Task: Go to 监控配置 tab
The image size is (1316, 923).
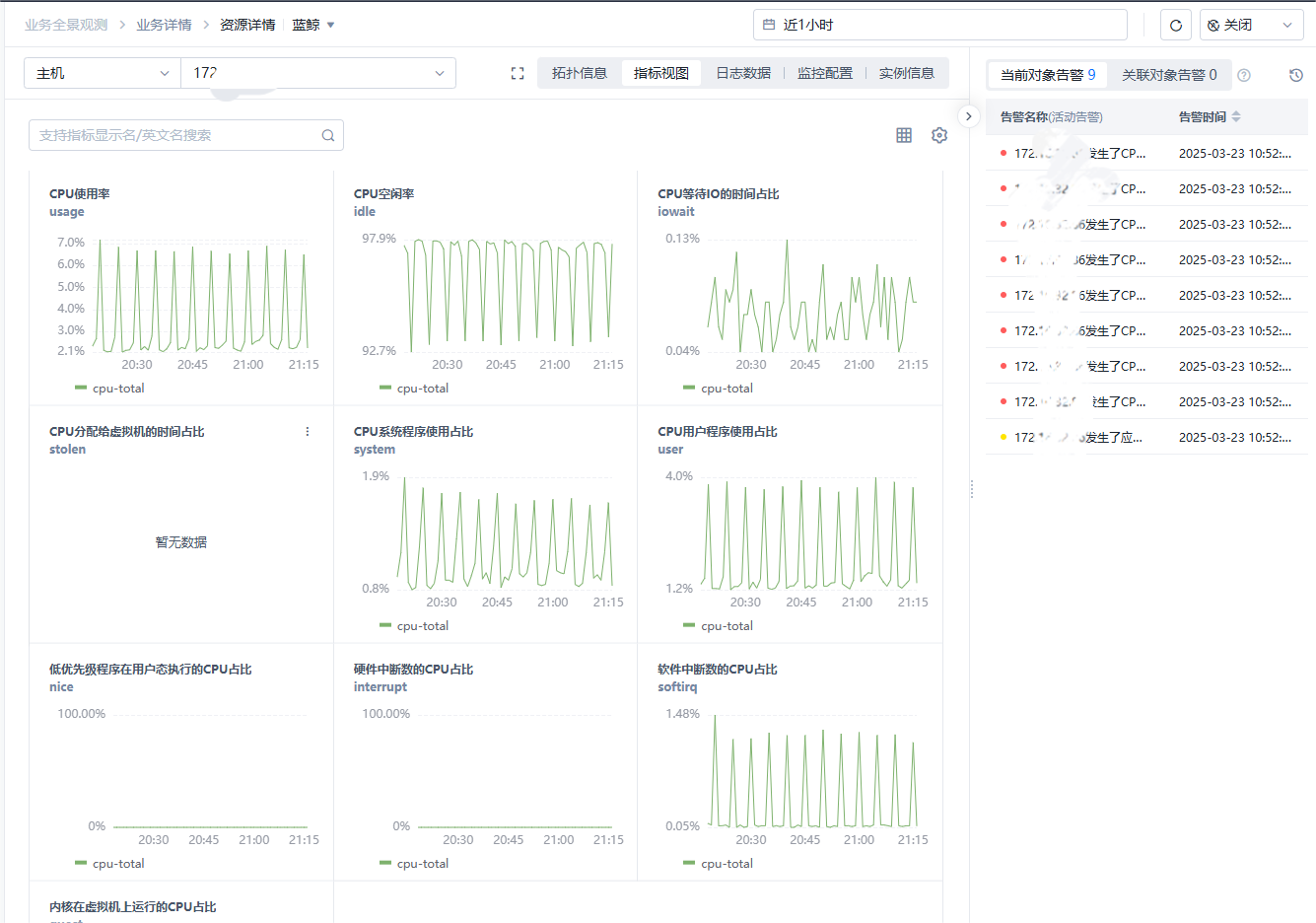Action: point(825,73)
